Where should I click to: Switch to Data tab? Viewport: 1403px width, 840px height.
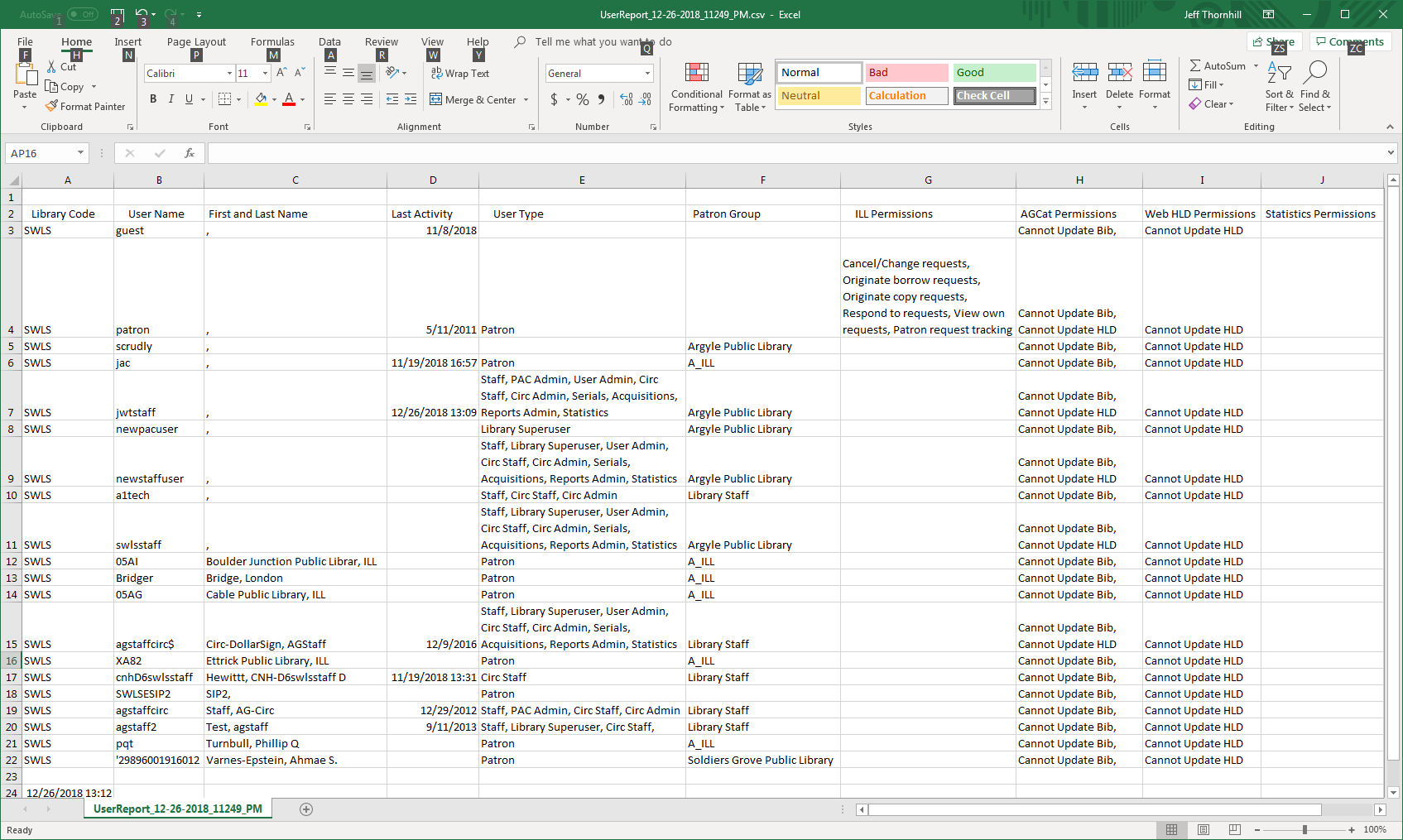coord(329,42)
